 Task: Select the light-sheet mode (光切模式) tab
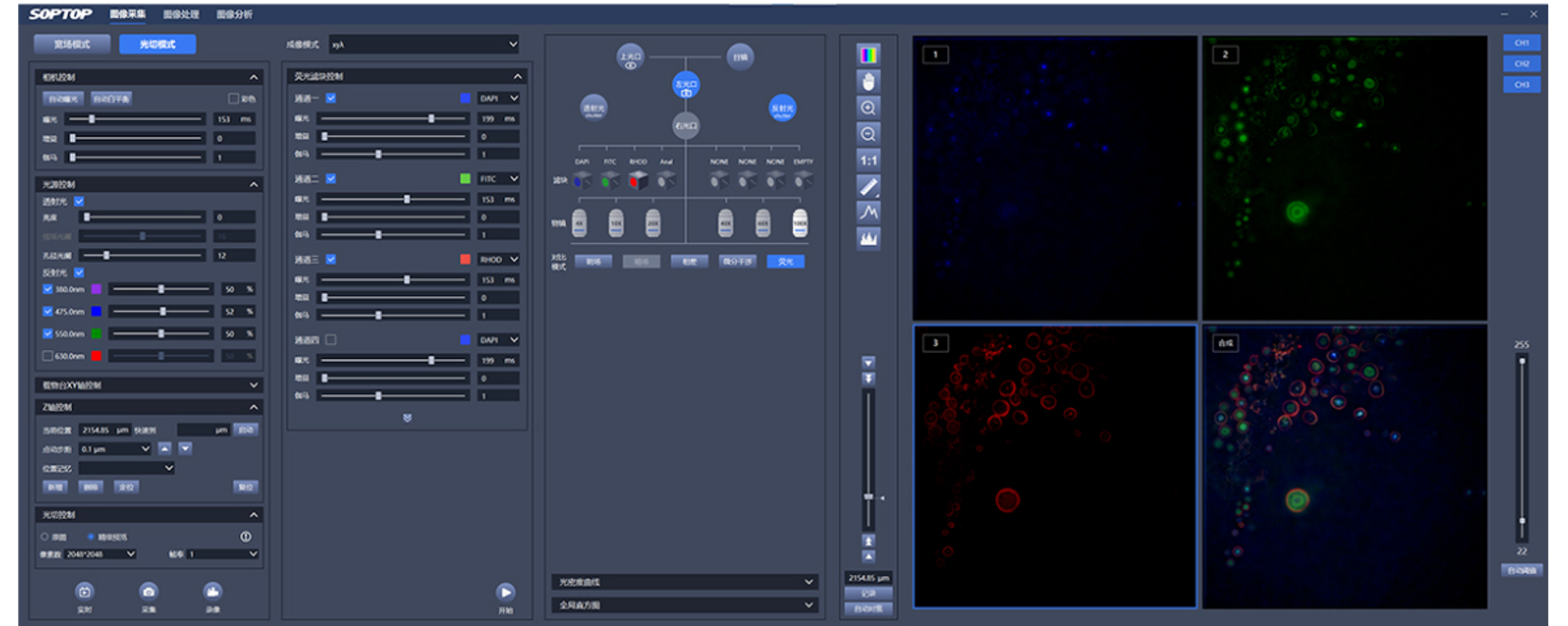[157, 44]
